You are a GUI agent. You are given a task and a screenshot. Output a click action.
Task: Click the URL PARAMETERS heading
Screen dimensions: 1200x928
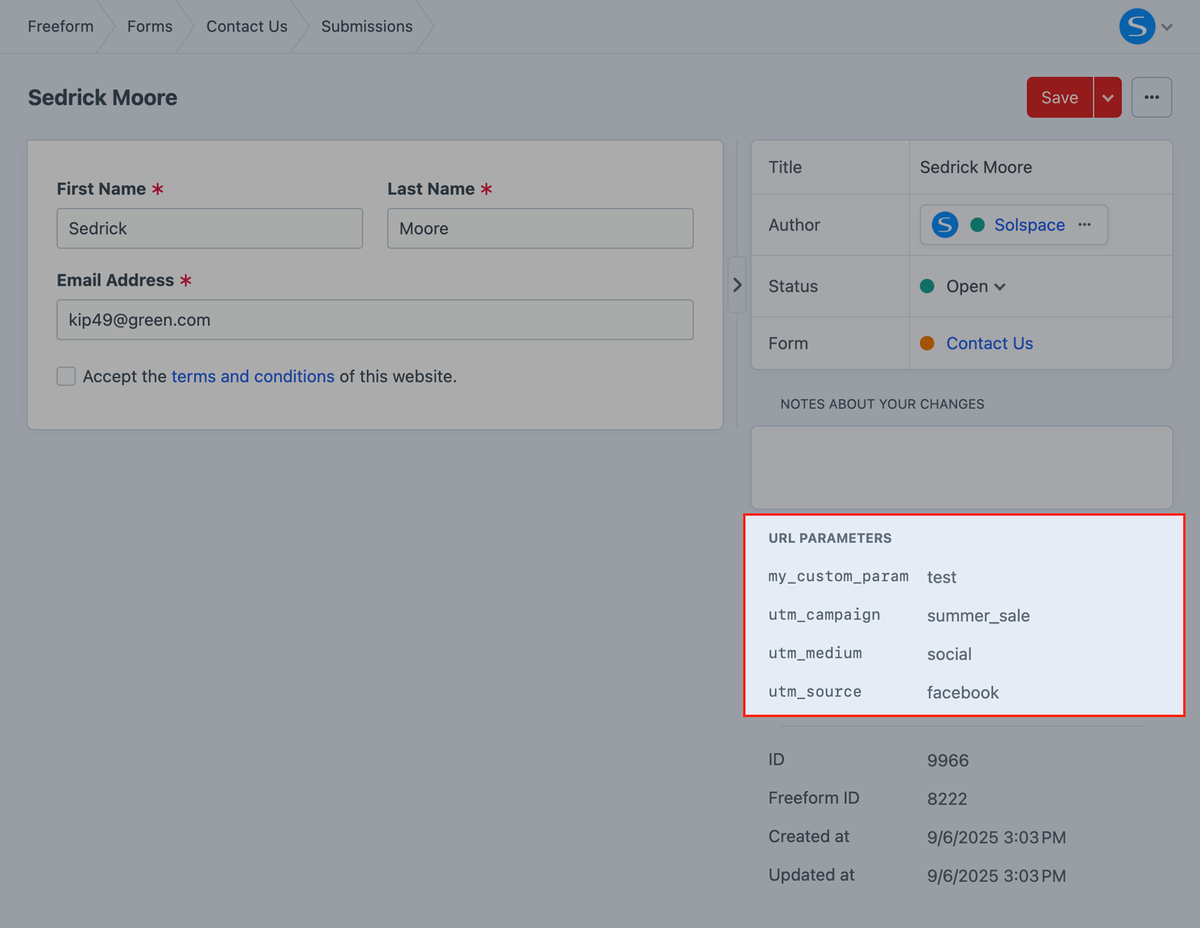830,538
